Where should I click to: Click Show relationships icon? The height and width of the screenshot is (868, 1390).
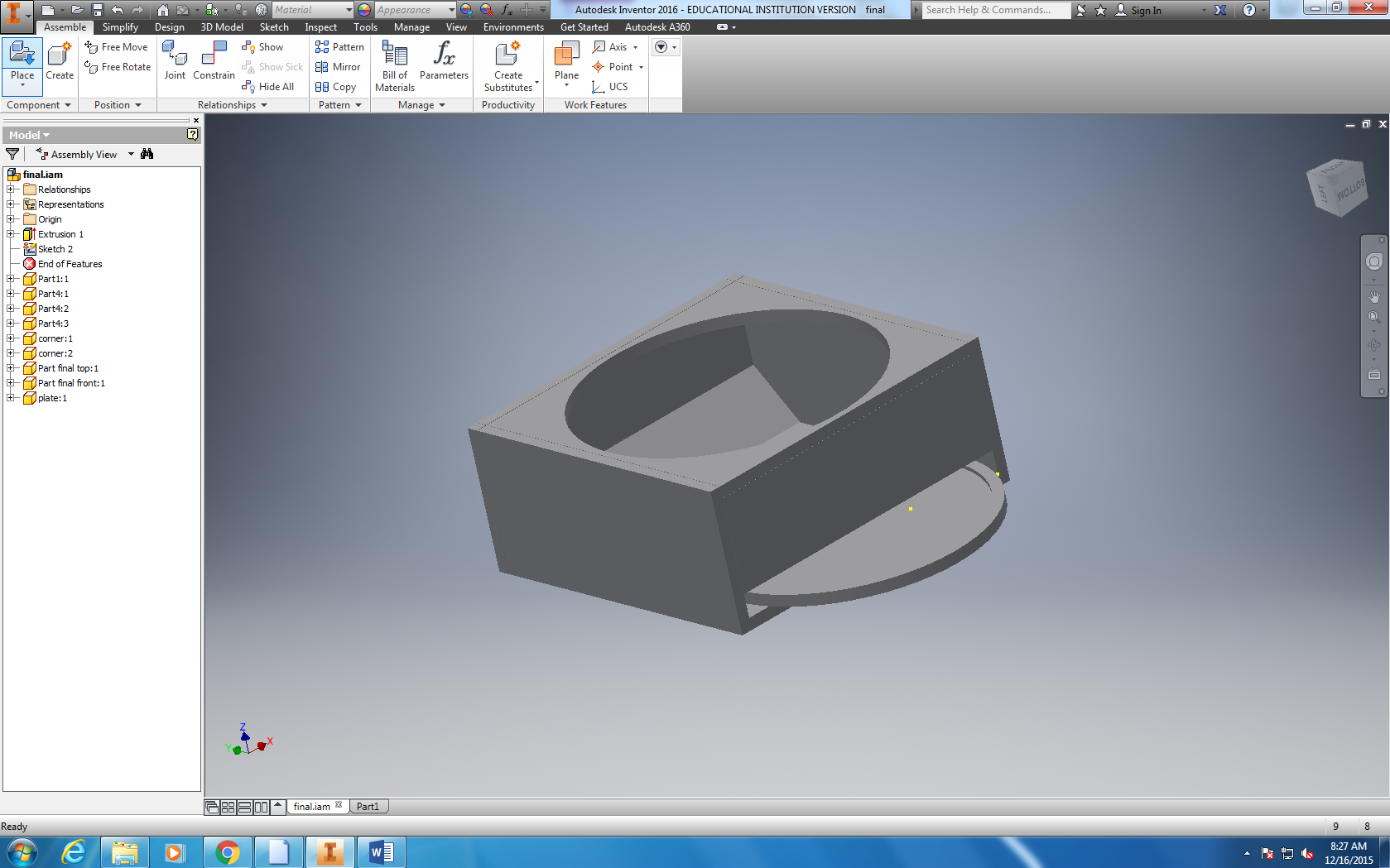click(x=262, y=47)
